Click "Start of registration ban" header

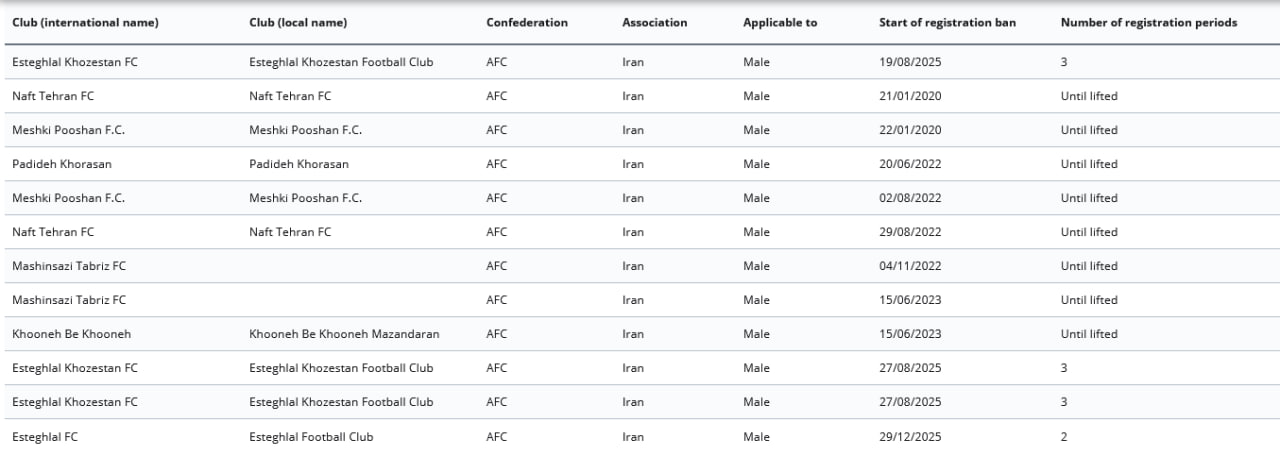tap(947, 23)
